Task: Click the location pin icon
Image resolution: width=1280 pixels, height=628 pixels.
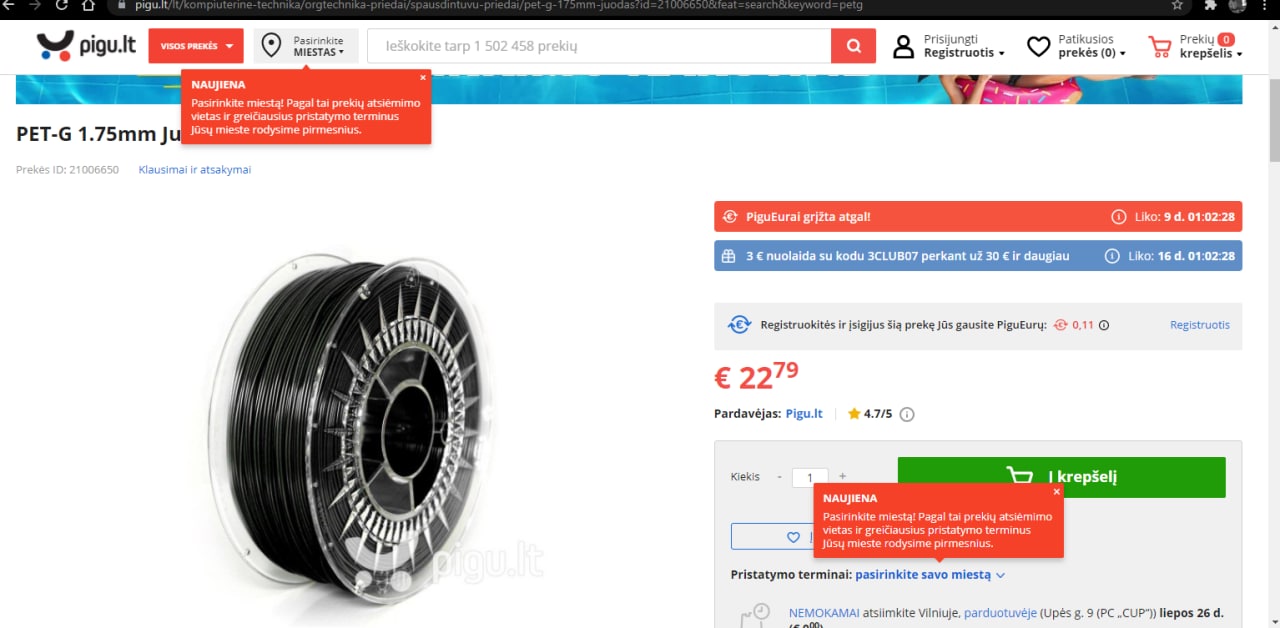Action: [271, 46]
